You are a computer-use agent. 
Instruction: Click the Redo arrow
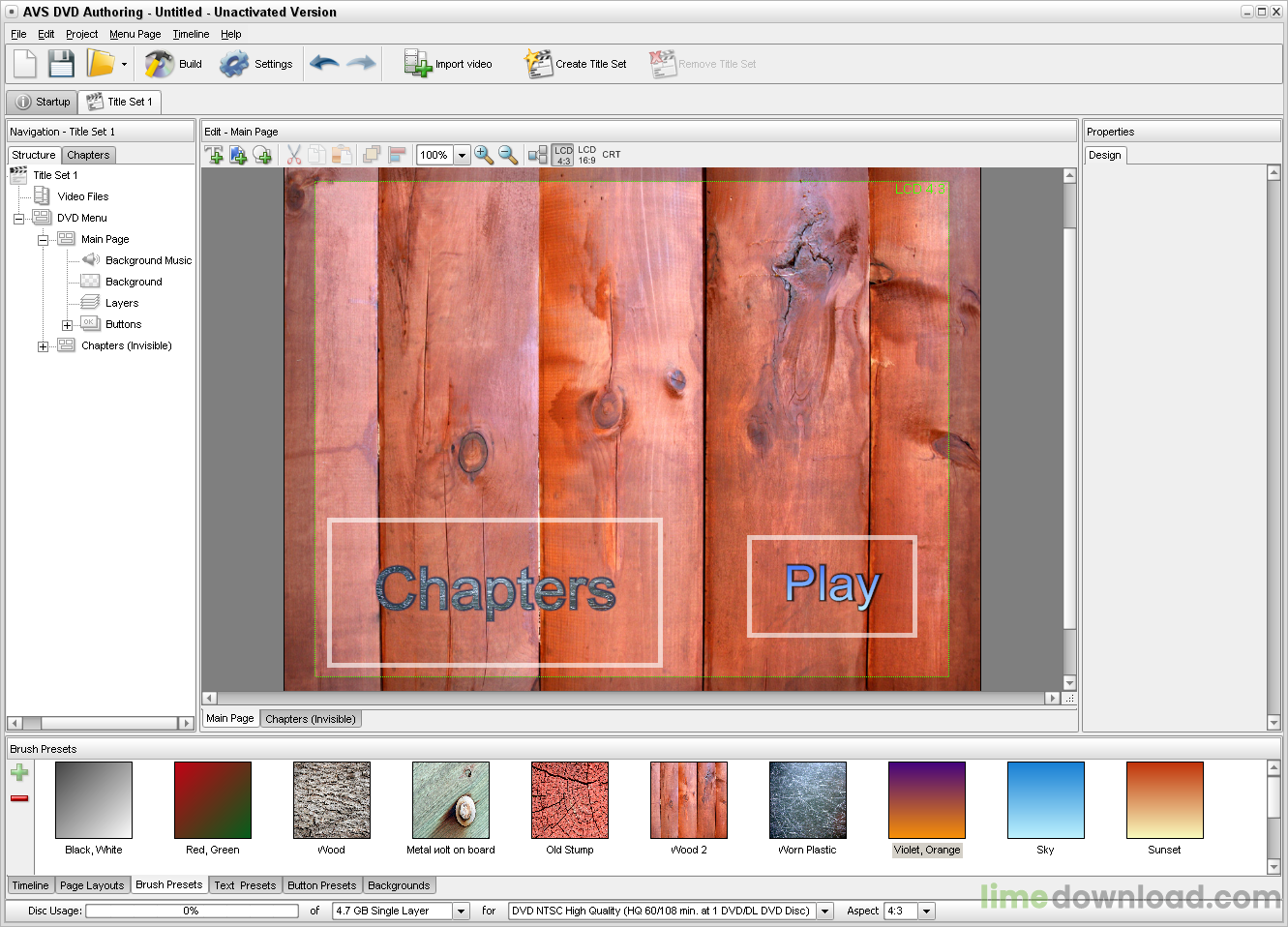click(361, 64)
